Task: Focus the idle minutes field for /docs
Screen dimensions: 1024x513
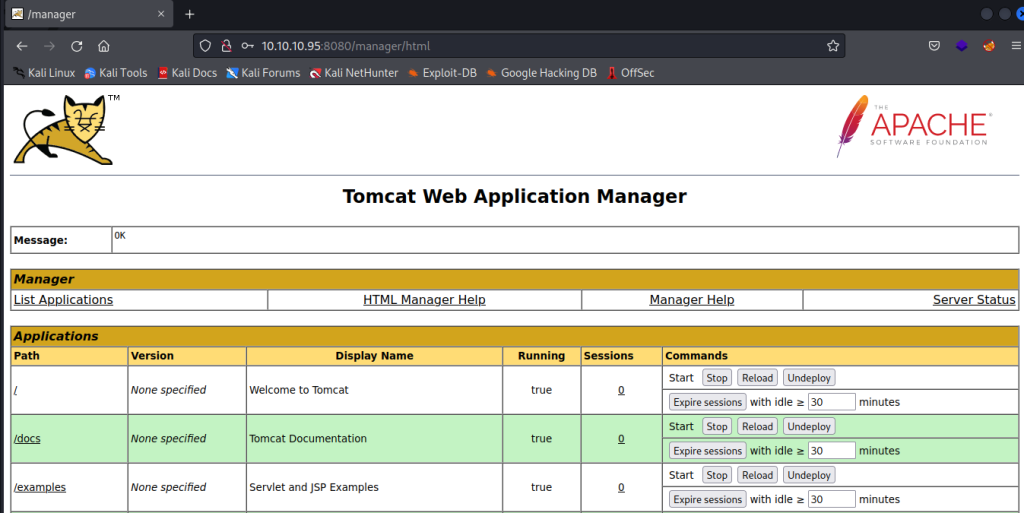Action: [x=831, y=451]
